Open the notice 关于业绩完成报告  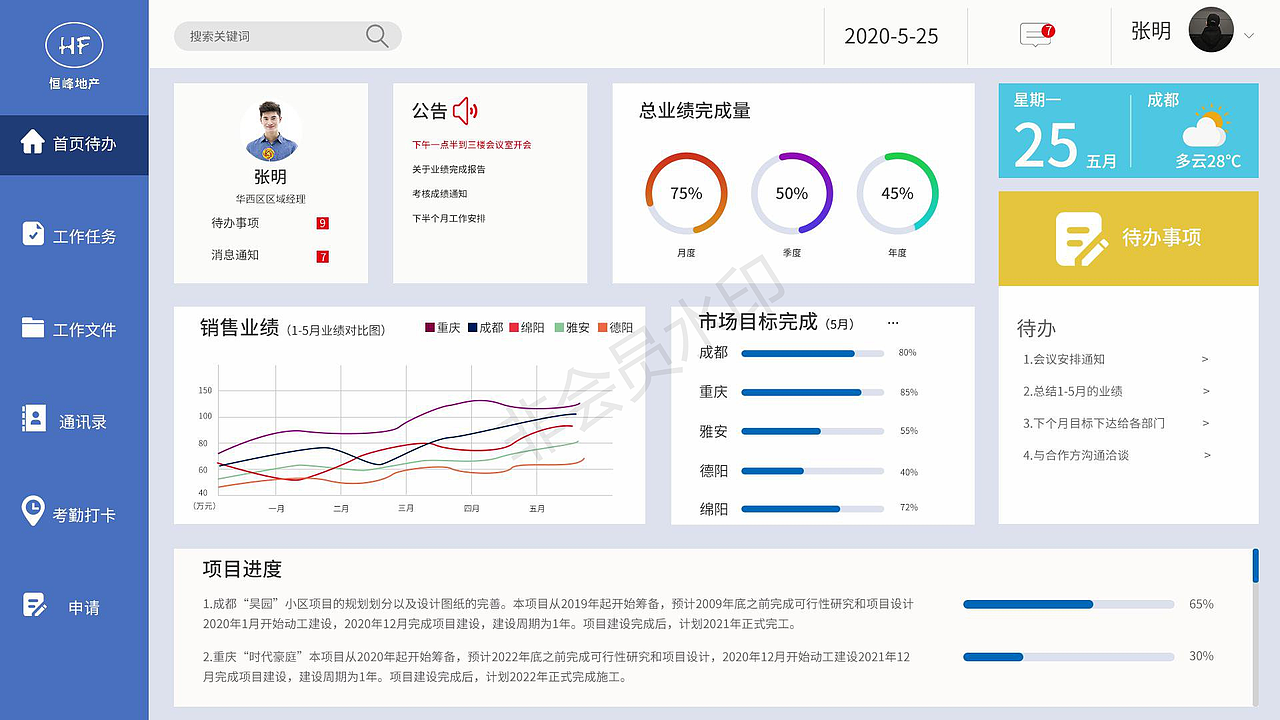tap(448, 170)
